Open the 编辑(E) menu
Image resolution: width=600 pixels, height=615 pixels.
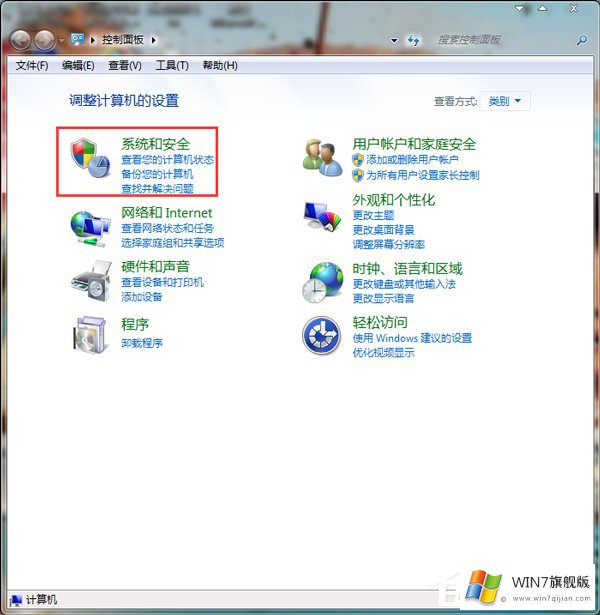click(x=78, y=66)
